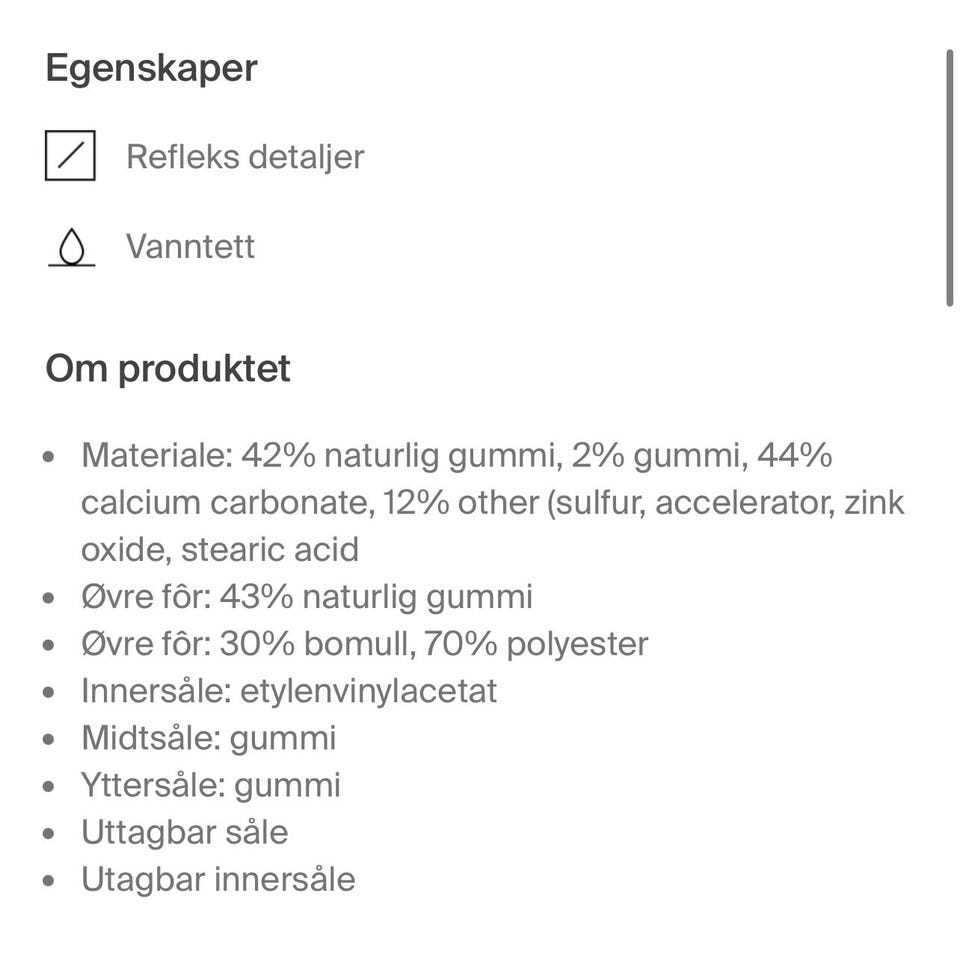Click bullet point beside 'Materiale' entry
The height and width of the screenshot is (979, 960).
pyautogui.click(x=49, y=457)
